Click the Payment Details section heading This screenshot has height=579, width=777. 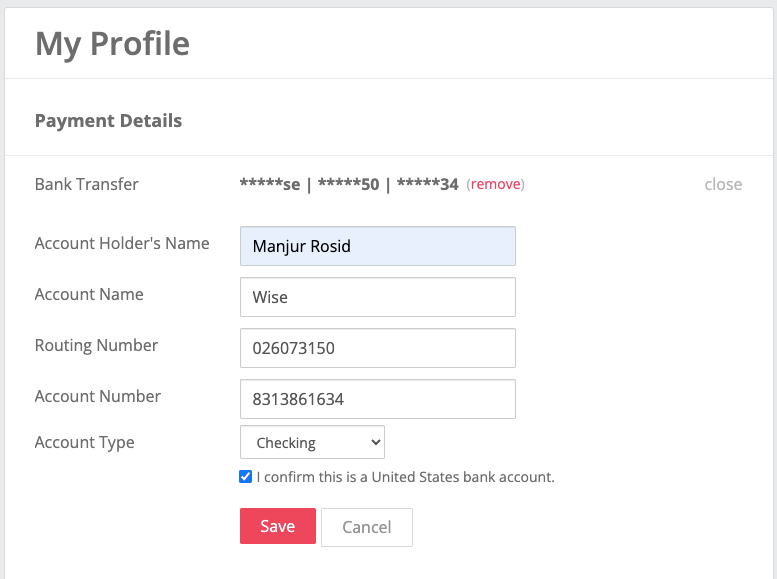(x=108, y=121)
